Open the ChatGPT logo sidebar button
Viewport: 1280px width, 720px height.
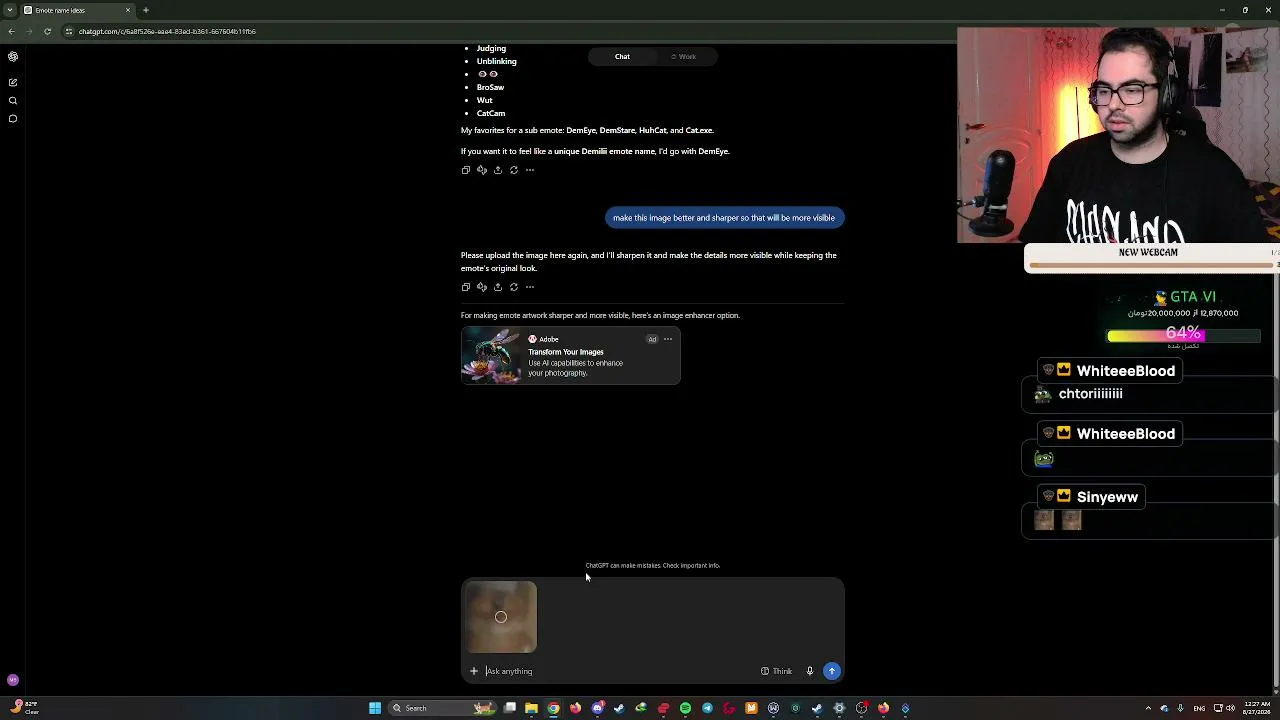point(13,57)
